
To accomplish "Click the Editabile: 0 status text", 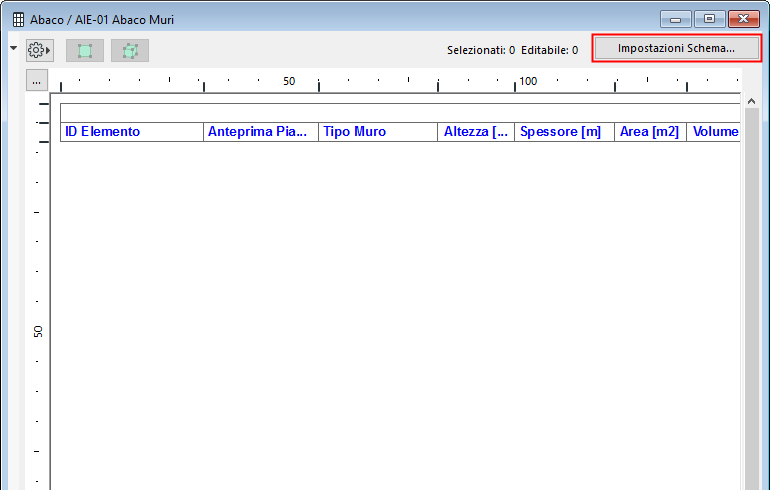I will tap(550, 50).
